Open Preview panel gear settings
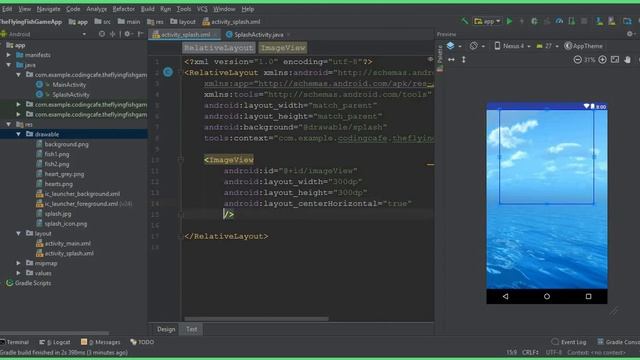Image resolution: width=640 pixels, height=360 pixels. (x=630, y=34)
